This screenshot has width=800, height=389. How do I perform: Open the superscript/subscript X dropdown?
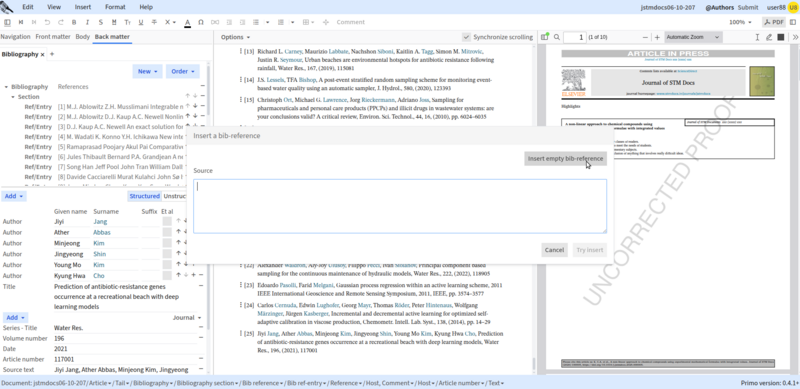tap(170, 22)
